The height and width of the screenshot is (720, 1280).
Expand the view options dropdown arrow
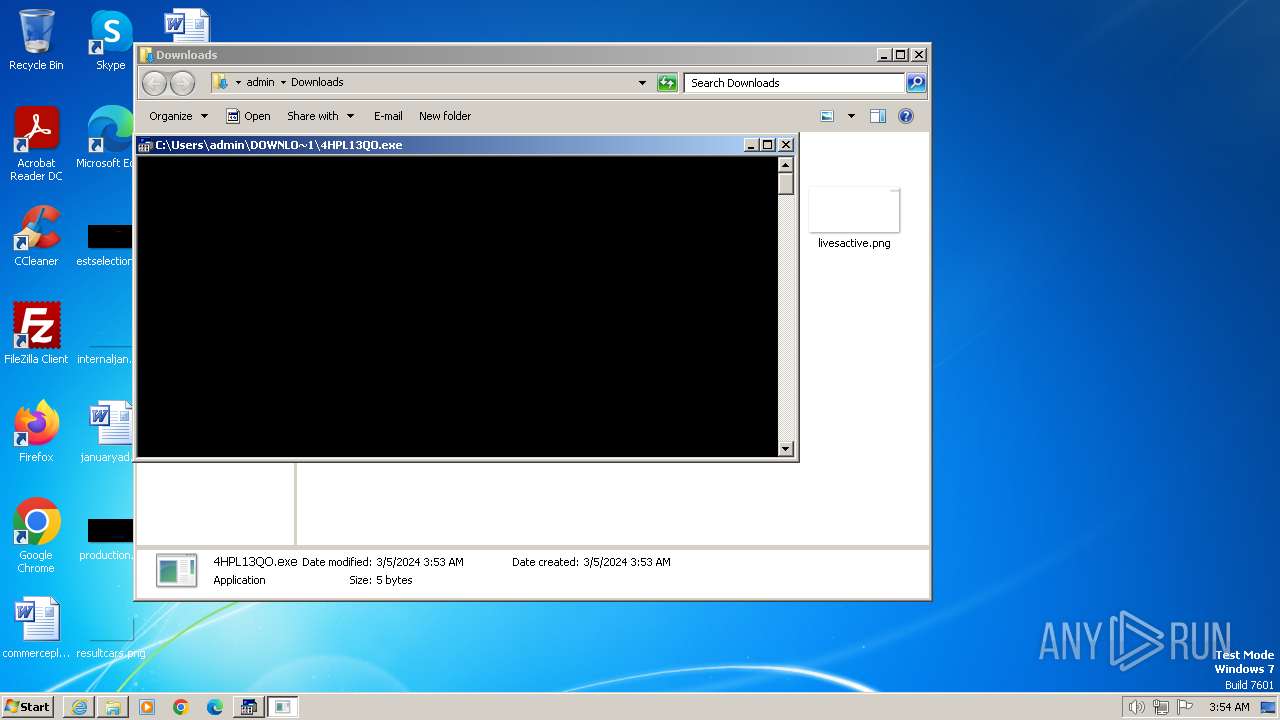pyautogui.click(x=851, y=116)
